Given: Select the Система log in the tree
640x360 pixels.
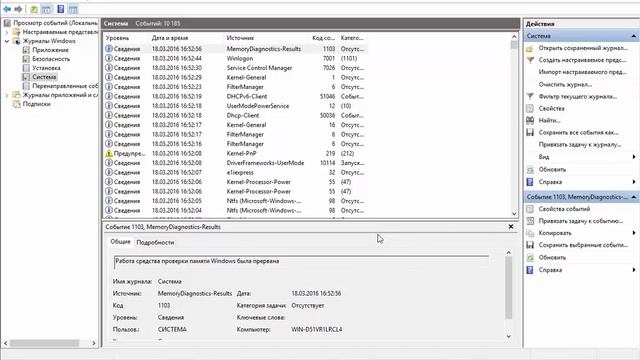Looking at the screenshot, I should click(44, 77).
